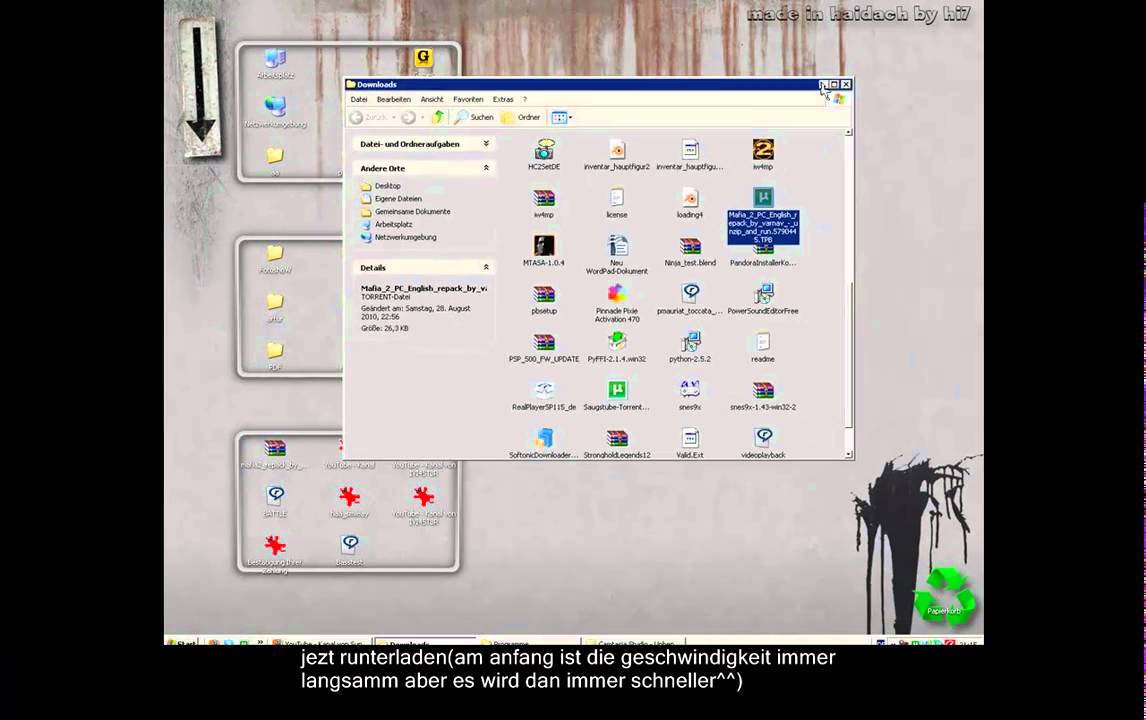Select the MTASA-1.0.4 installer
This screenshot has height=720, width=1146.
(x=544, y=251)
